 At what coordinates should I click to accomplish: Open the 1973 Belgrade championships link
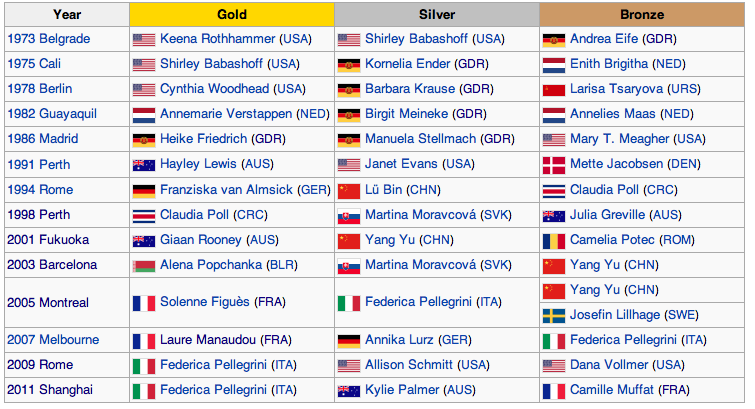tap(48, 40)
